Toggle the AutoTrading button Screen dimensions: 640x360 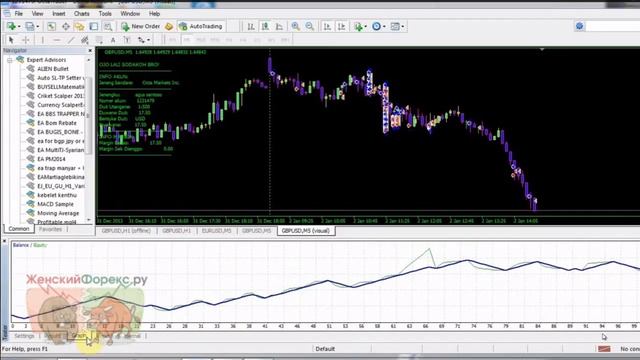201,27
